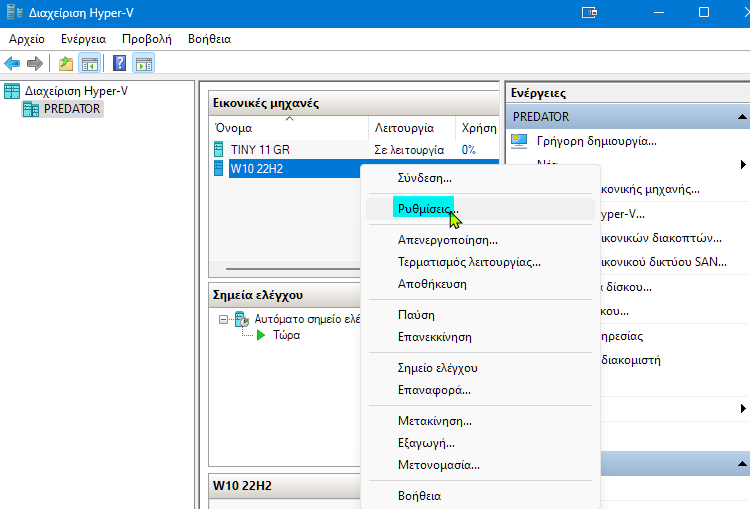Image resolution: width=750 pixels, height=509 pixels.
Task: Click the action ending in δίσκου...
Action: pyautogui.click(x=626, y=287)
